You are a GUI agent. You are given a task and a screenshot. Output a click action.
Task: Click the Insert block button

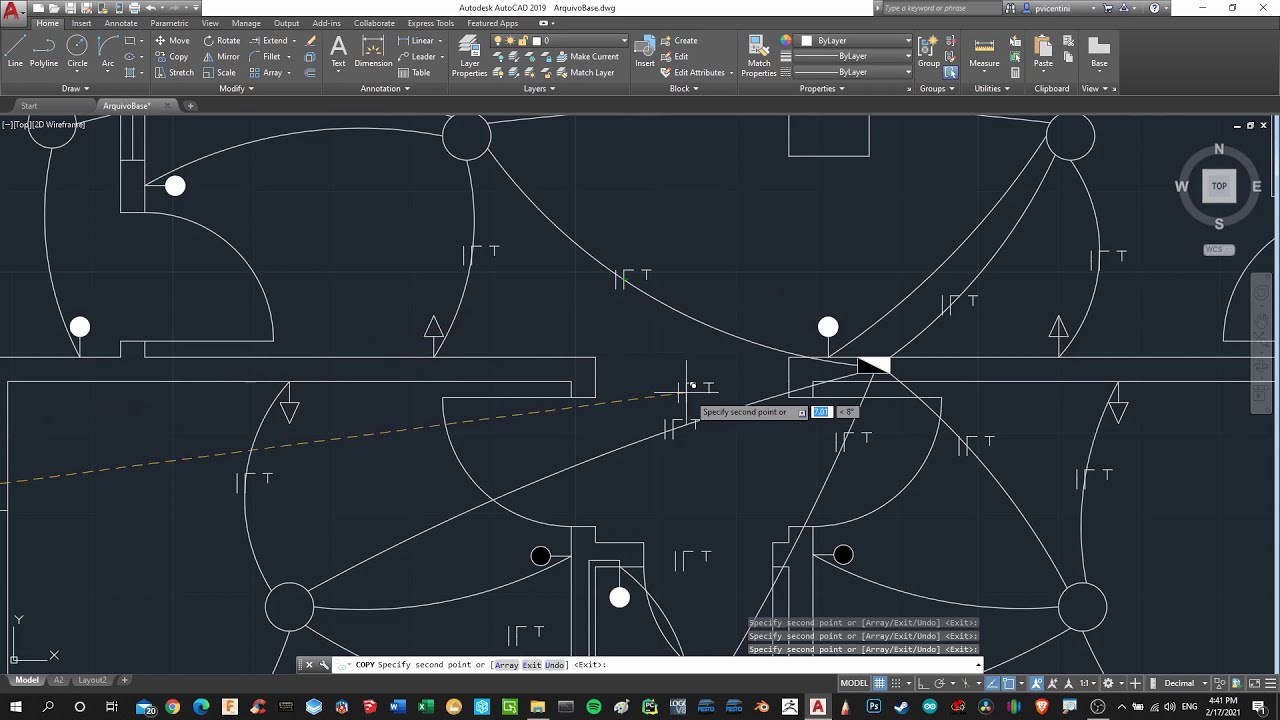645,52
